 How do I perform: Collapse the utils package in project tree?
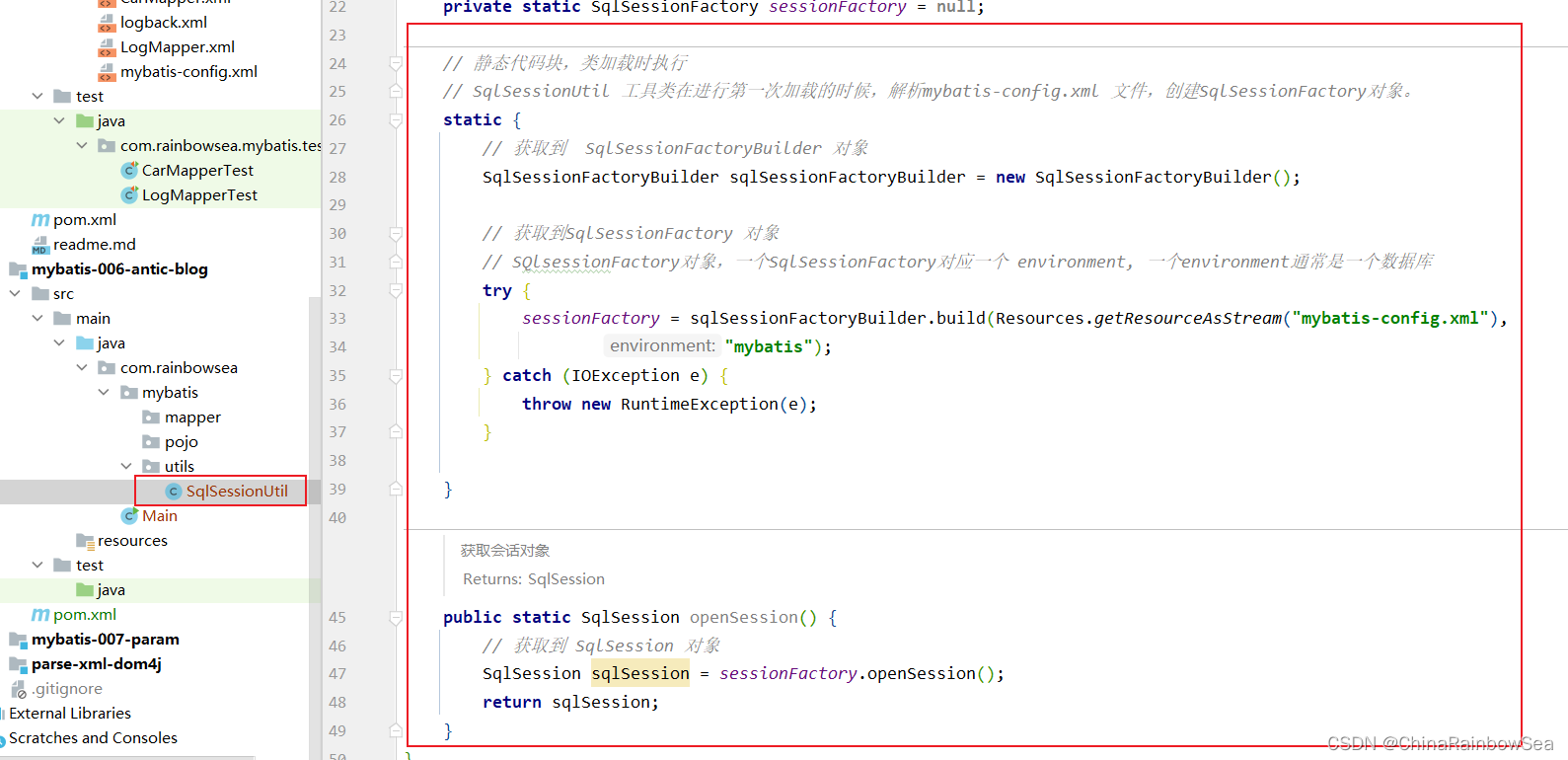126,467
